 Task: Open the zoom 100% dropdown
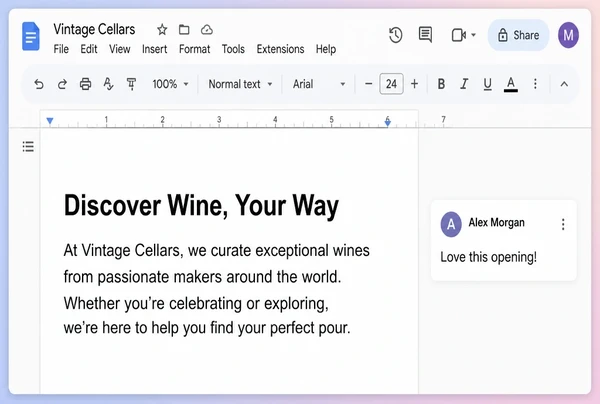(170, 84)
